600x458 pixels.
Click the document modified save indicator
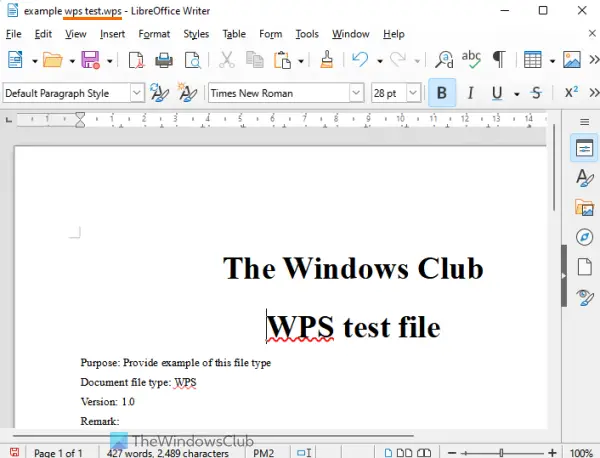click(15, 452)
